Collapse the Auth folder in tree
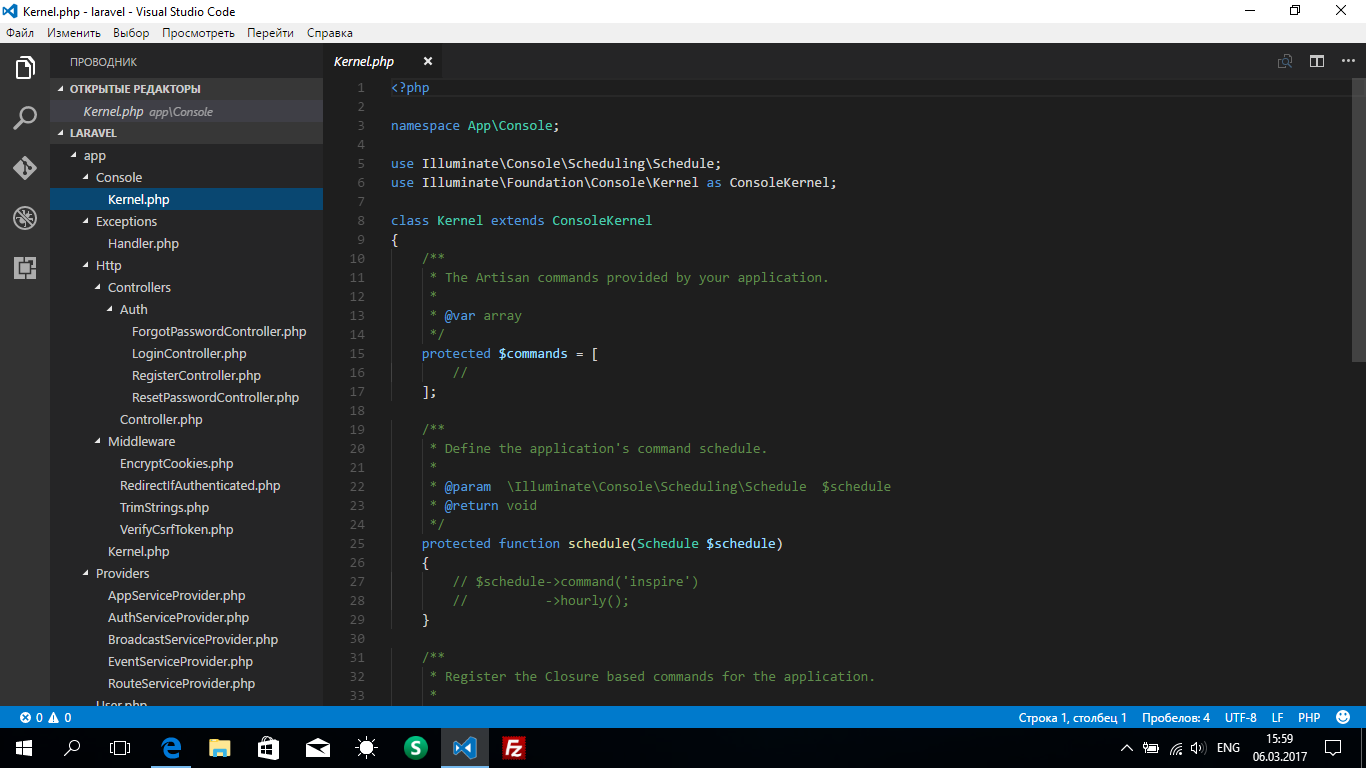 [133, 310]
